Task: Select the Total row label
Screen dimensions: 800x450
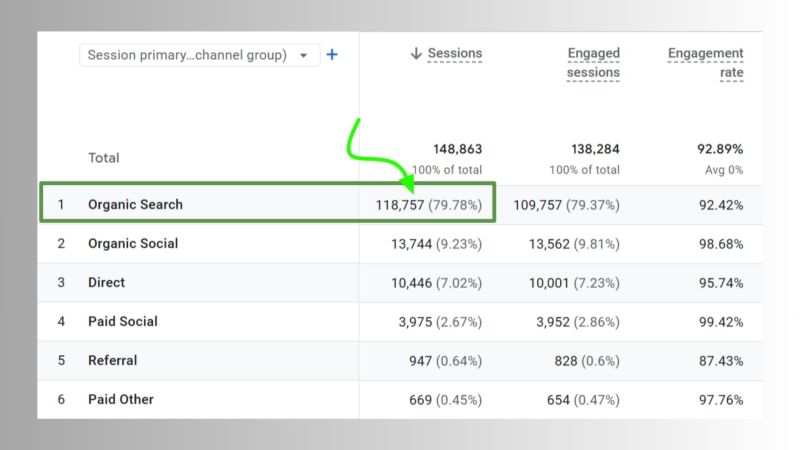Action: click(x=104, y=158)
